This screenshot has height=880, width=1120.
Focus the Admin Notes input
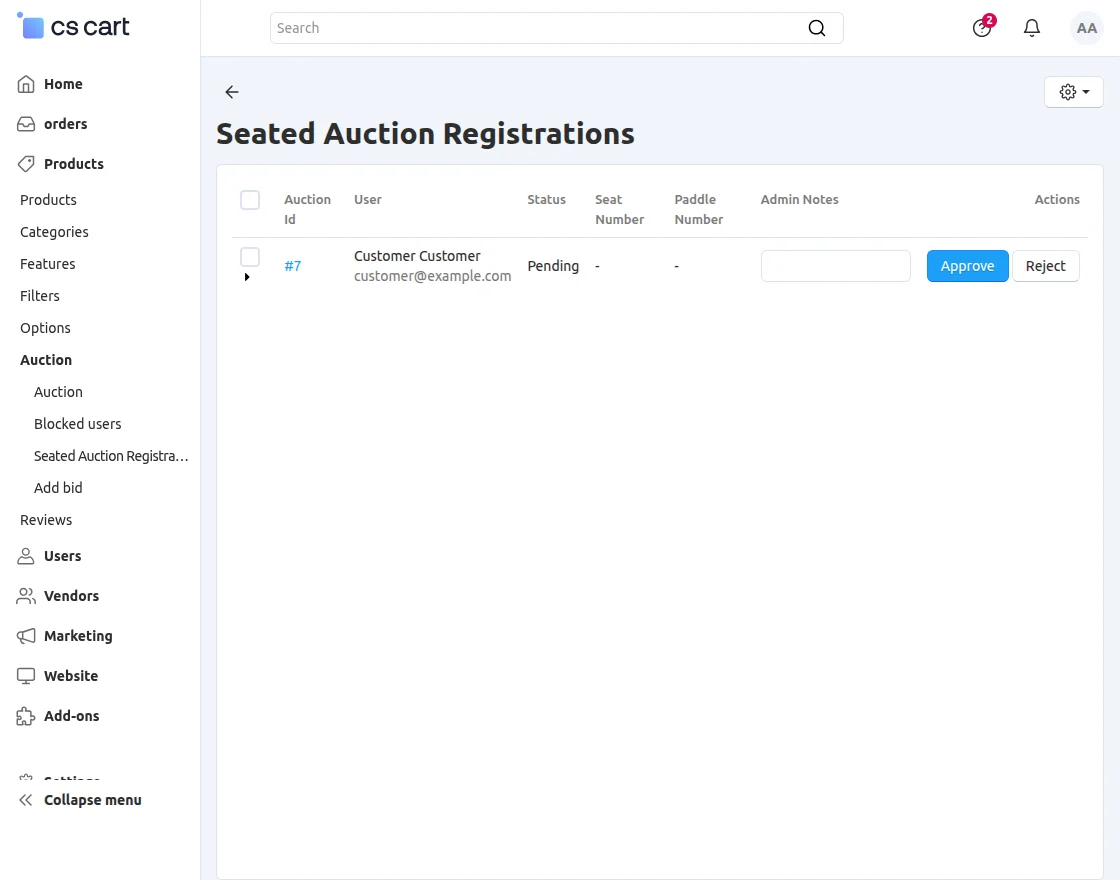tap(835, 266)
